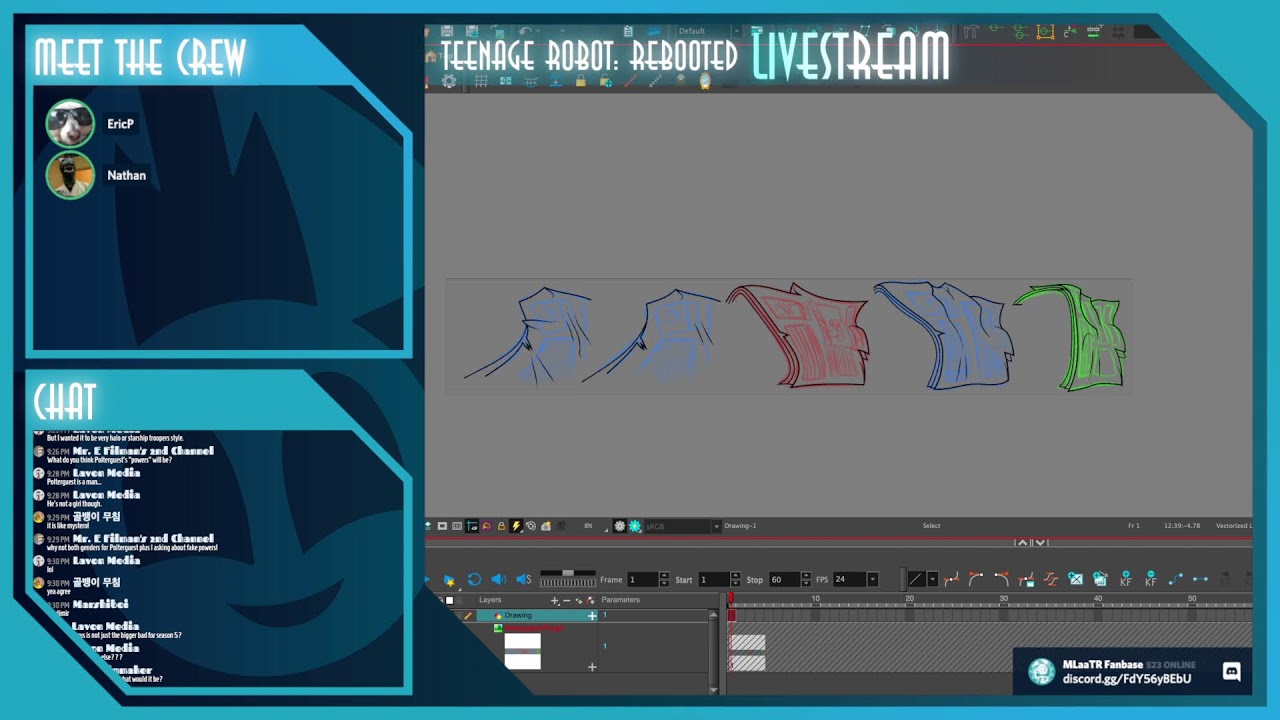Click frame 30 on the timeline ruler

tap(1004, 599)
